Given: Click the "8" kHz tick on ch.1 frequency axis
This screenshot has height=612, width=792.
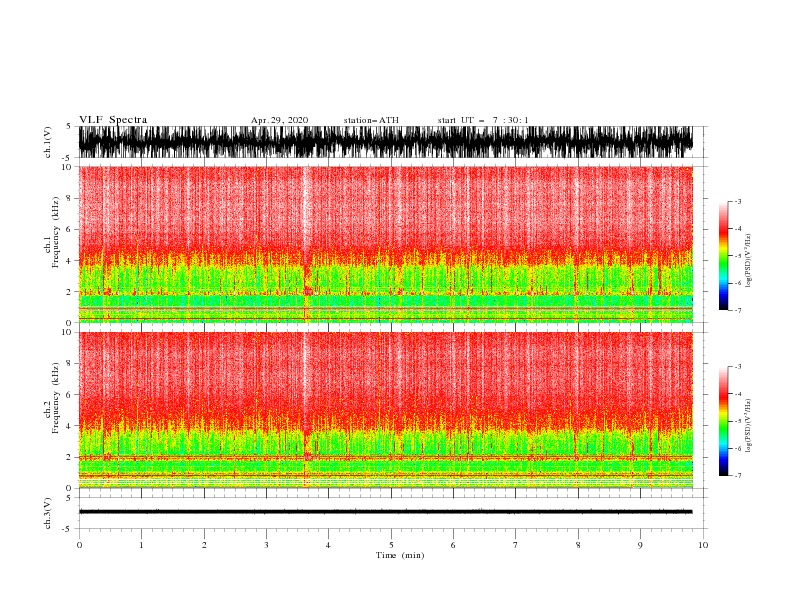Looking at the screenshot, I should pyautogui.click(x=69, y=198).
